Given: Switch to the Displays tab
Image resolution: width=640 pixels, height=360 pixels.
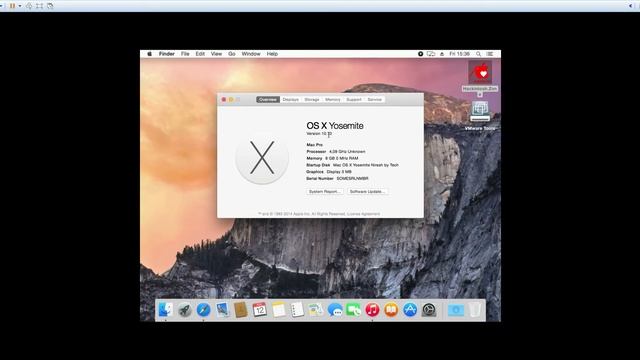Looking at the screenshot, I should pos(291,100).
